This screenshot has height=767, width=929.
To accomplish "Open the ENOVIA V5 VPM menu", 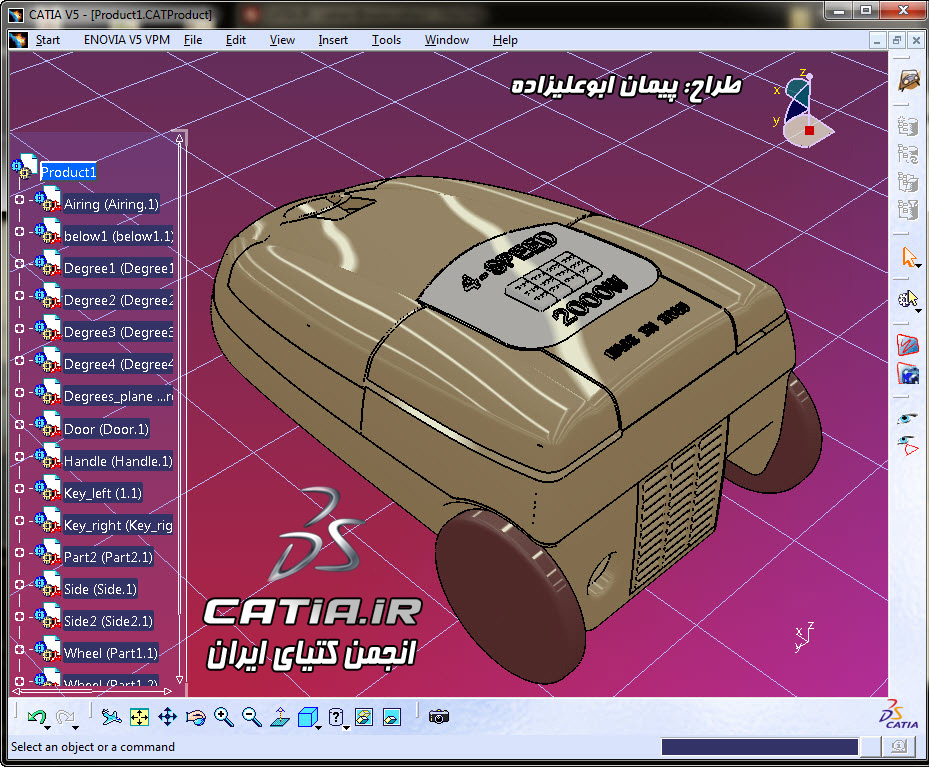I will pyautogui.click(x=126, y=40).
